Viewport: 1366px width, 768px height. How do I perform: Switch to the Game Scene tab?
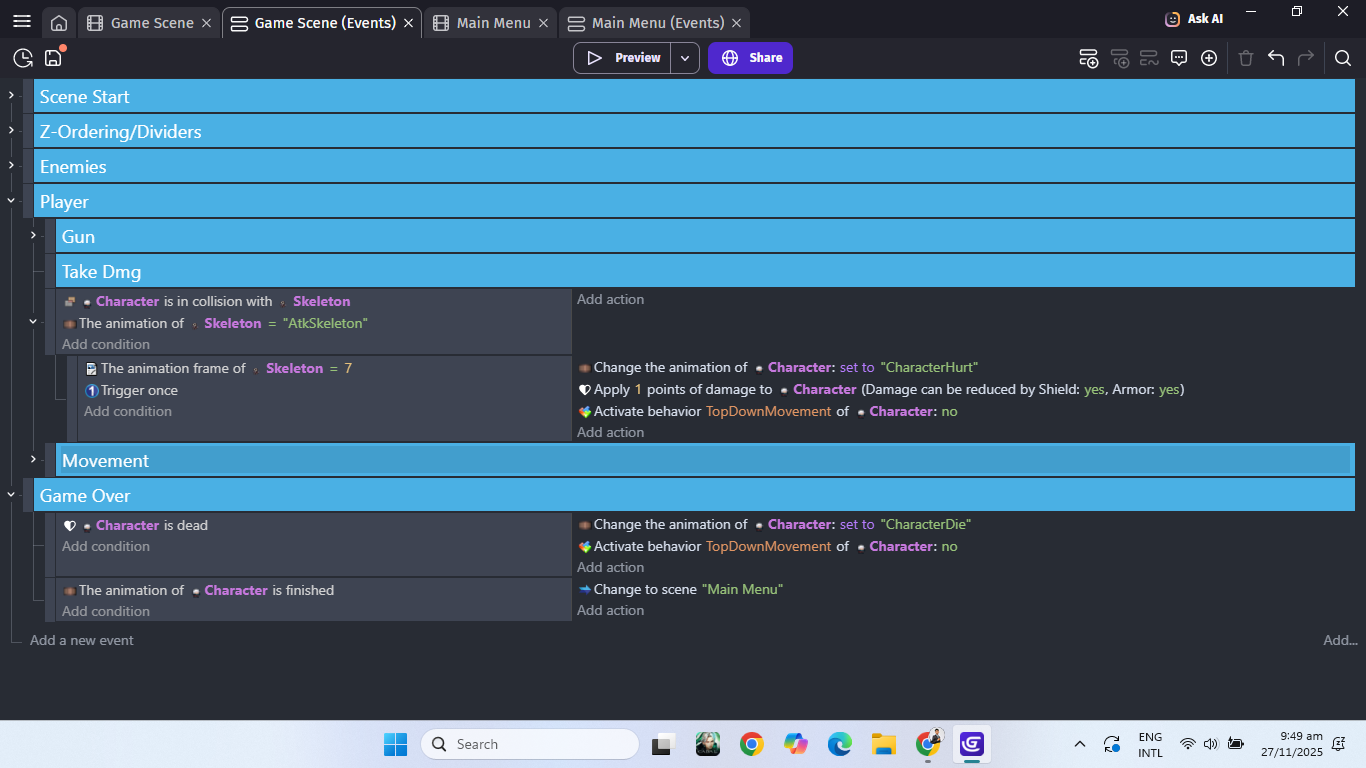point(151,23)
